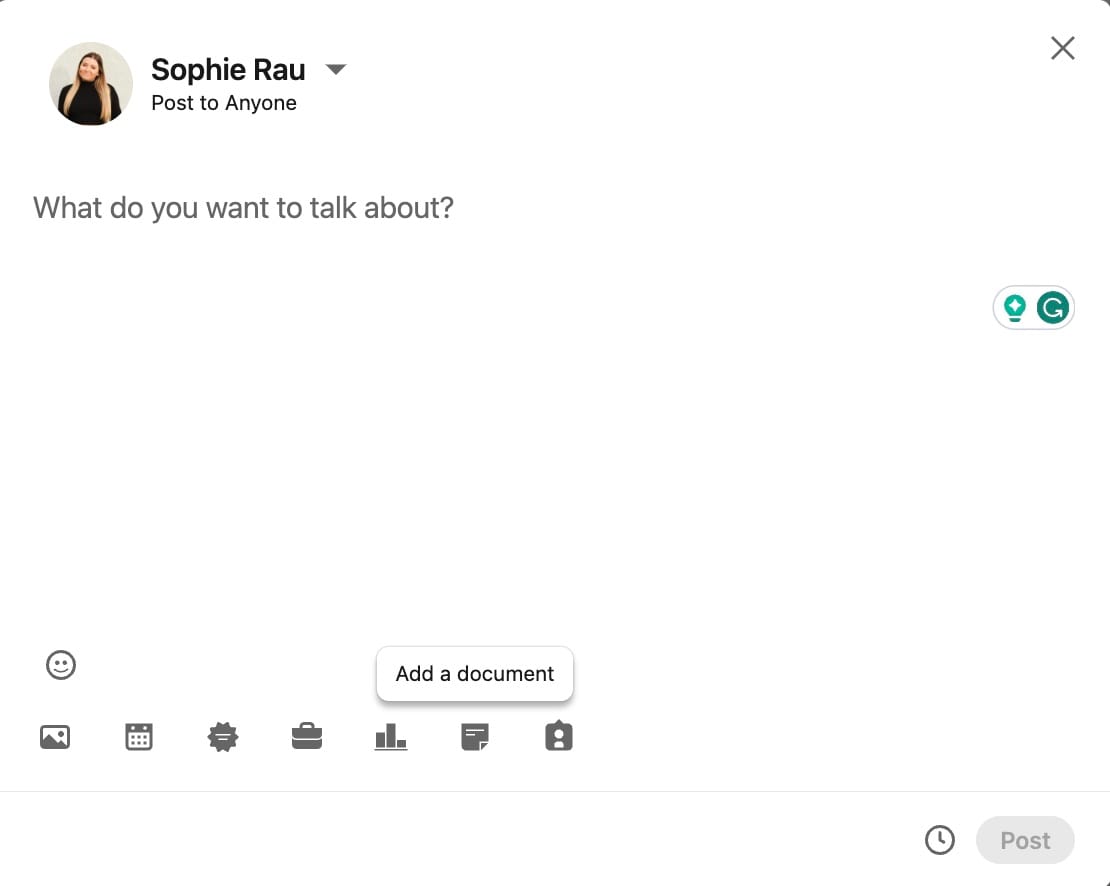Viewport: 1110px width, 886px height.
Task: Select the Add a document tooltip label
Action: pos(474,673)
